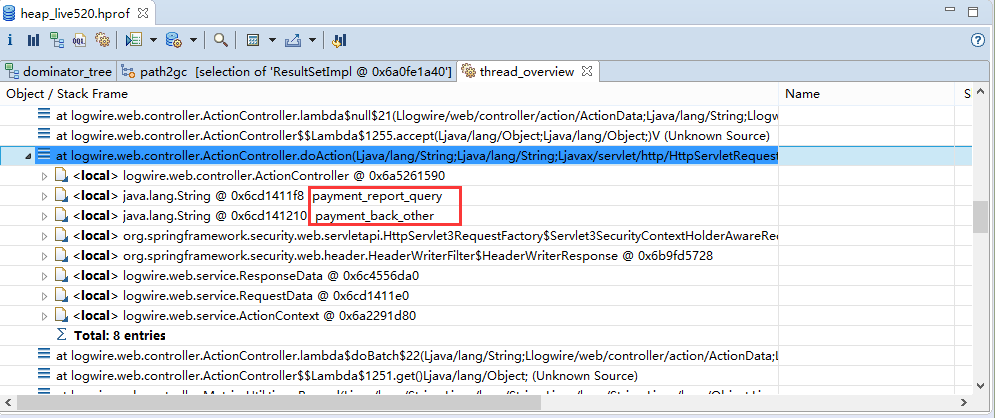
Task: Click the stack frame icon of the doAction row
Action: point(44,155)
